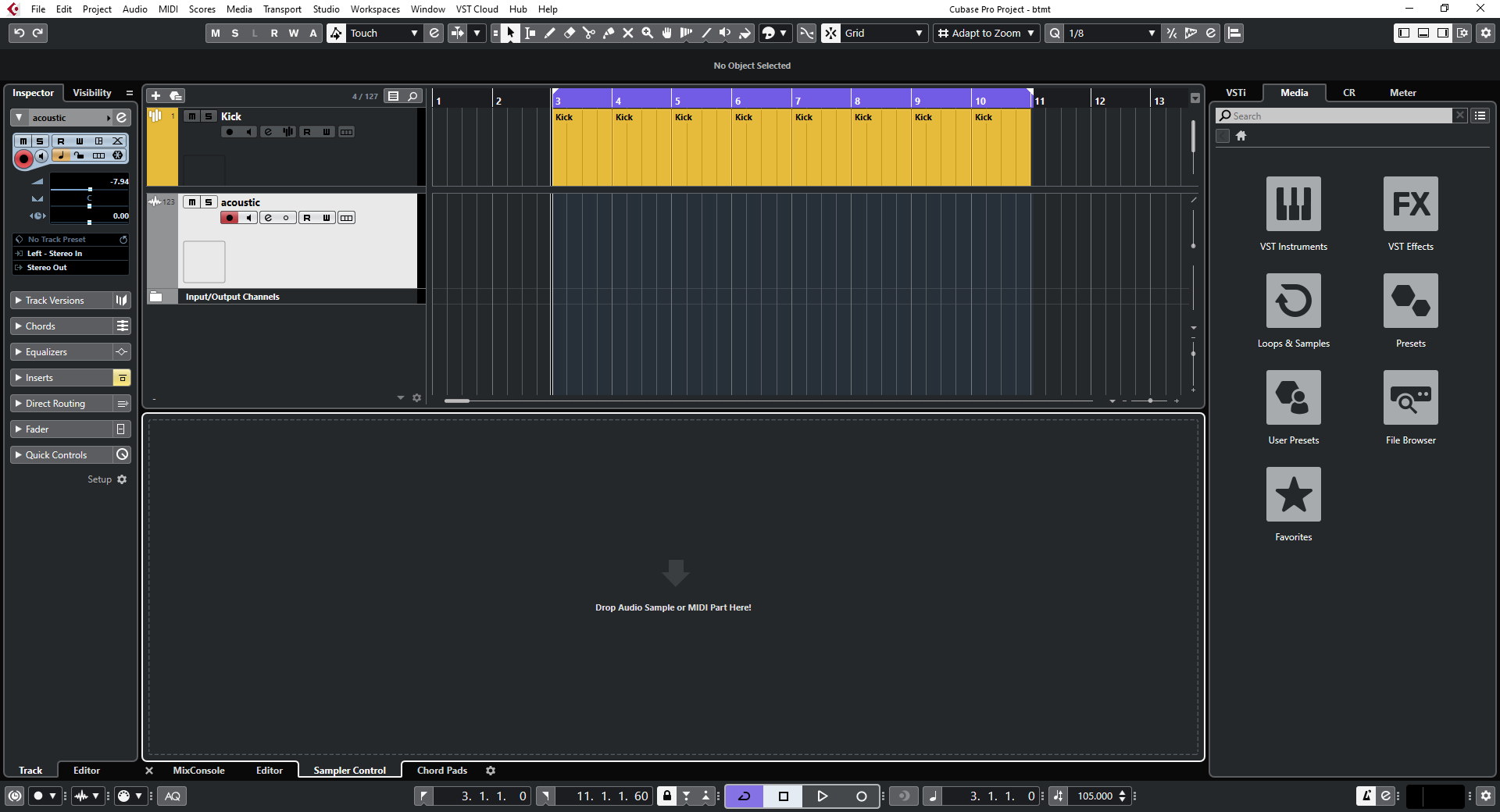1500x812 pixels.
Task: Solo the Kick track
Action: (x=209, y=116)
